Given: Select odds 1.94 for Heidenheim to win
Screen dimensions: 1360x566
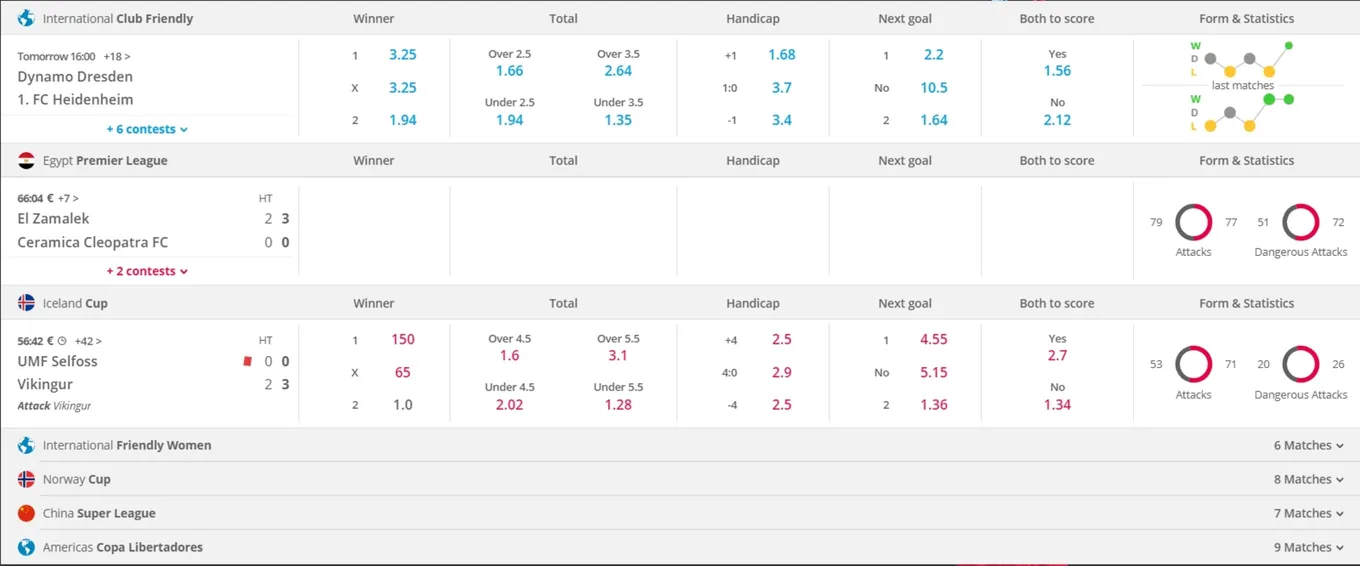Looking at the screenshot, I should coord(403,120).
